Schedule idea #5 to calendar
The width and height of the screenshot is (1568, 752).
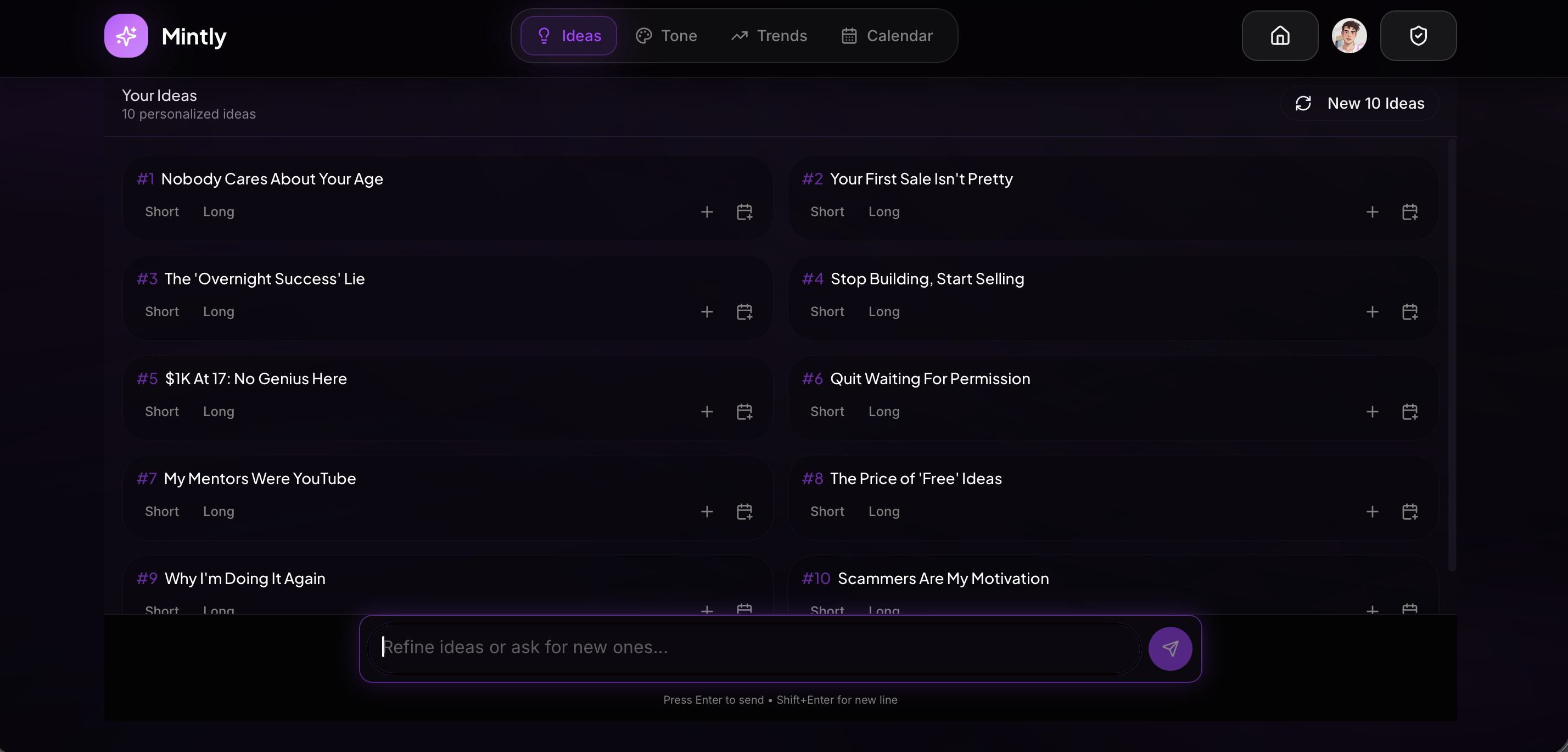pyautogui.click(x=744, y=411)
